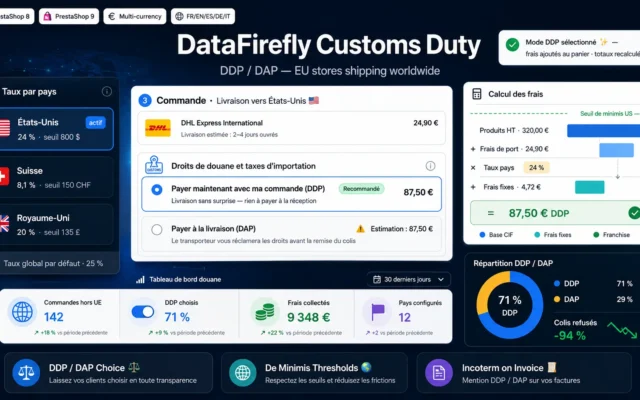Click the globe icon for Commandes hors UE
This screenshot has height=400, width=640.
click(22, 312)
